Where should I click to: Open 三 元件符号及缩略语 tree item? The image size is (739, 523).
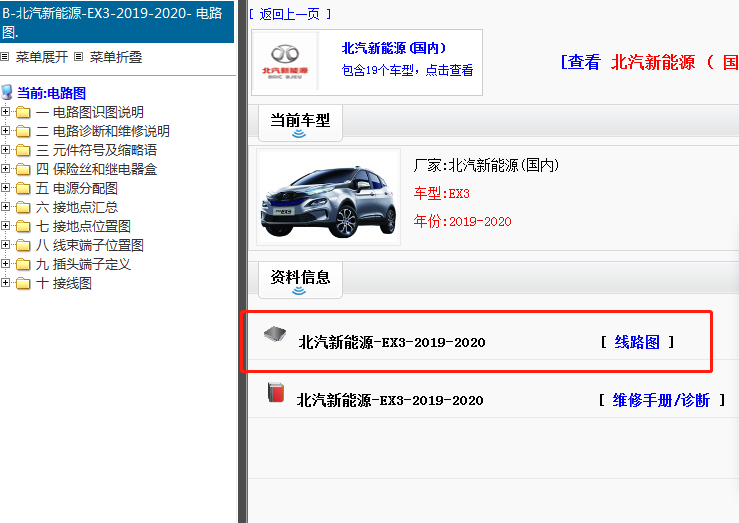(x=96, y=150)
